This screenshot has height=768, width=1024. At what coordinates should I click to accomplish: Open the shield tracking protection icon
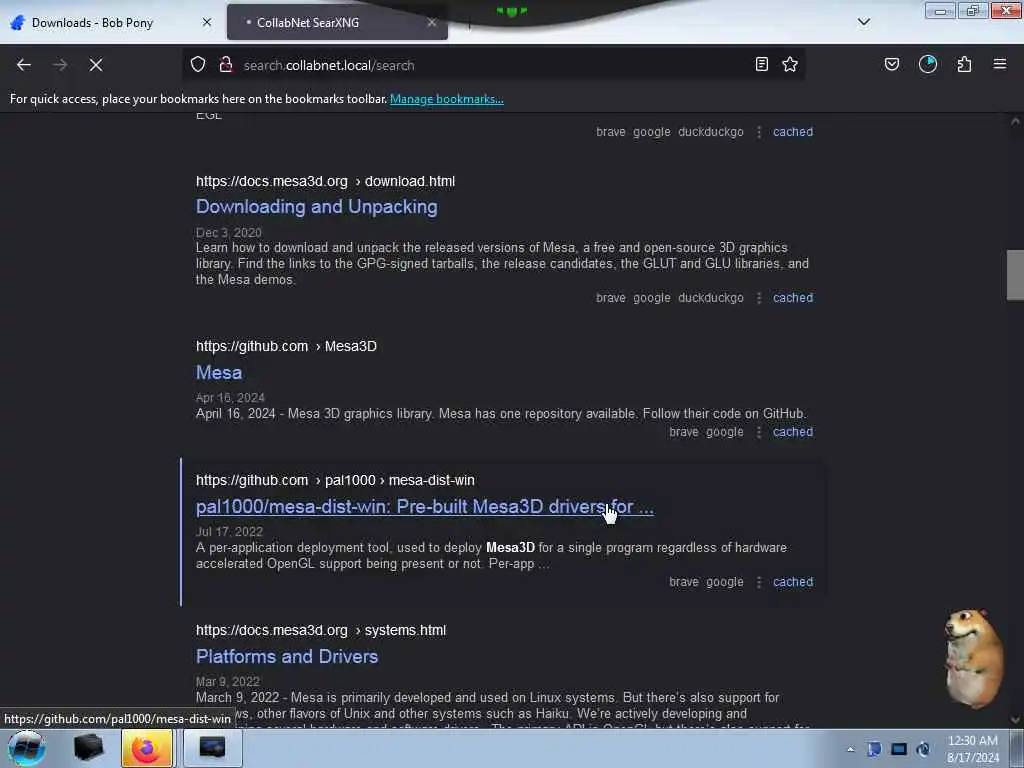pos(198,65)
